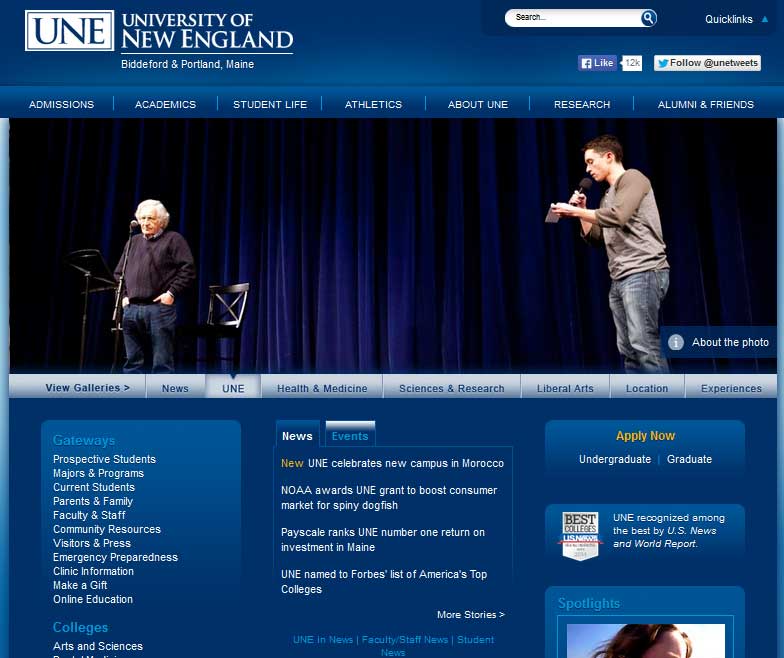Open the Research menu

pos(582,104)
